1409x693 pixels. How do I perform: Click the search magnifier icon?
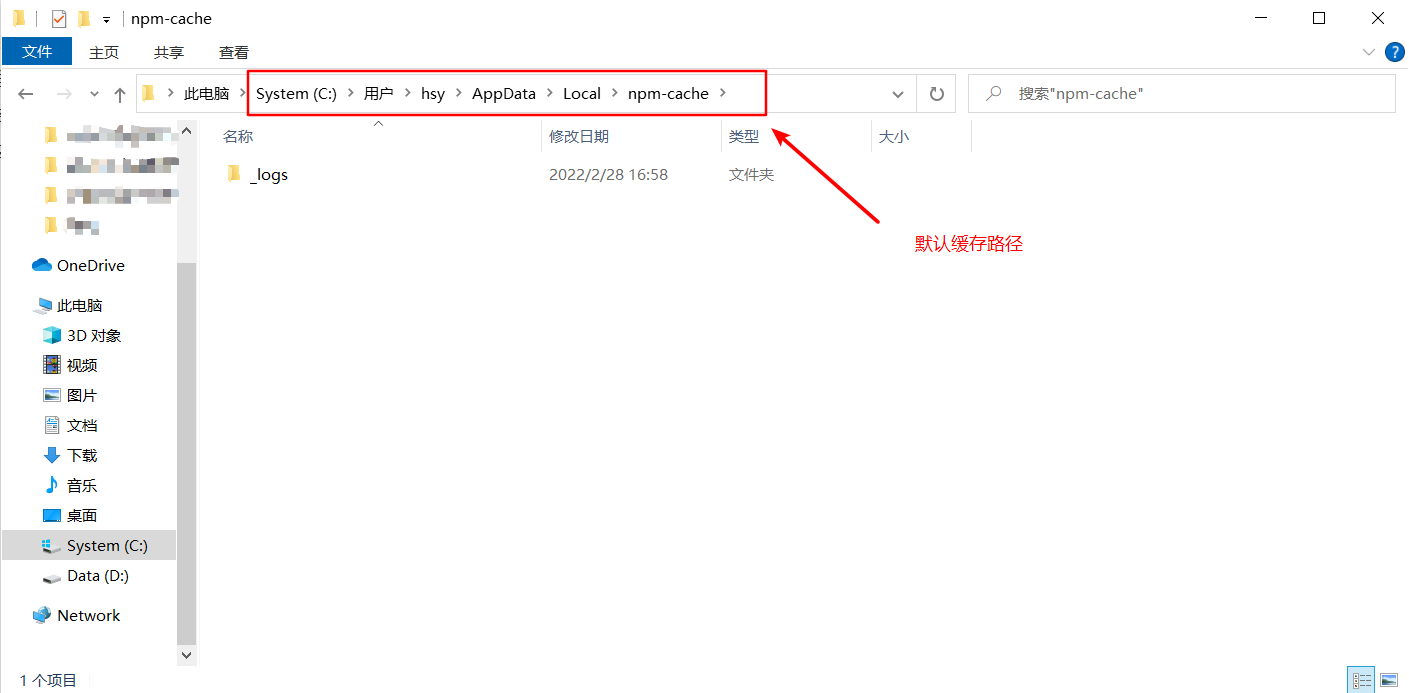pyautogui.click(x=994, y=94)
